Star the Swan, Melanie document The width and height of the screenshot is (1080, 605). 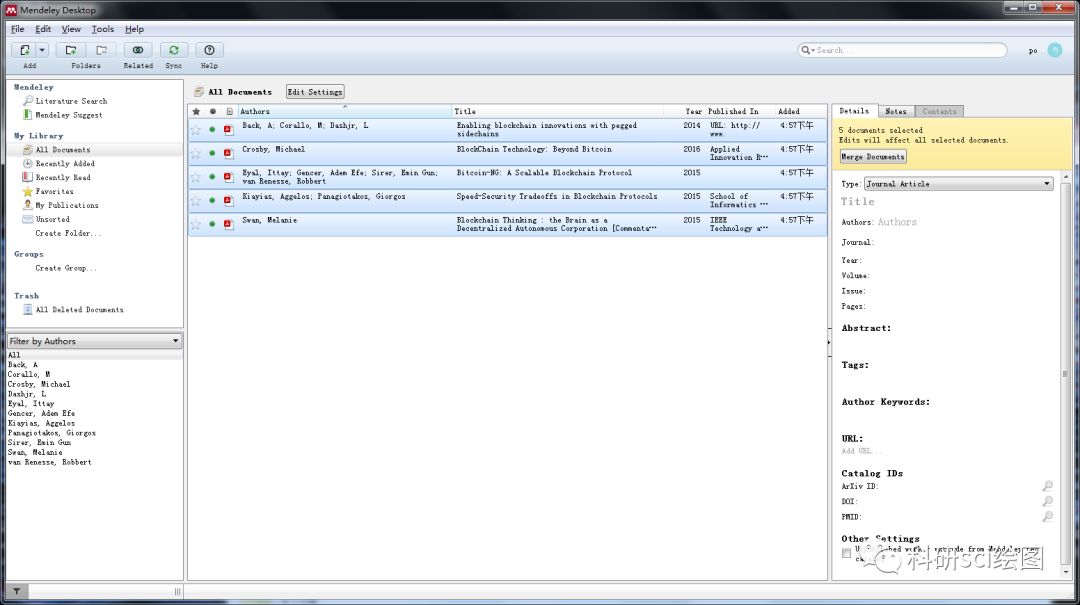click(196, 224)
